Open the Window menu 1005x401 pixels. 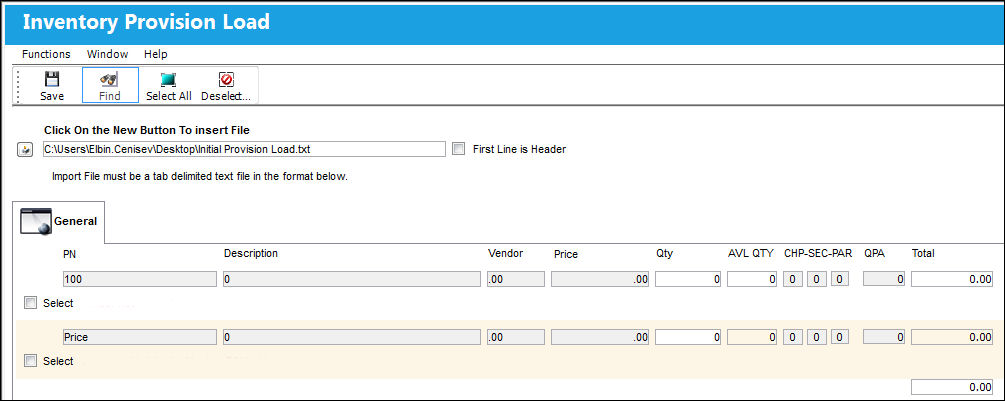pyautogui.click(x=108, y=54)
